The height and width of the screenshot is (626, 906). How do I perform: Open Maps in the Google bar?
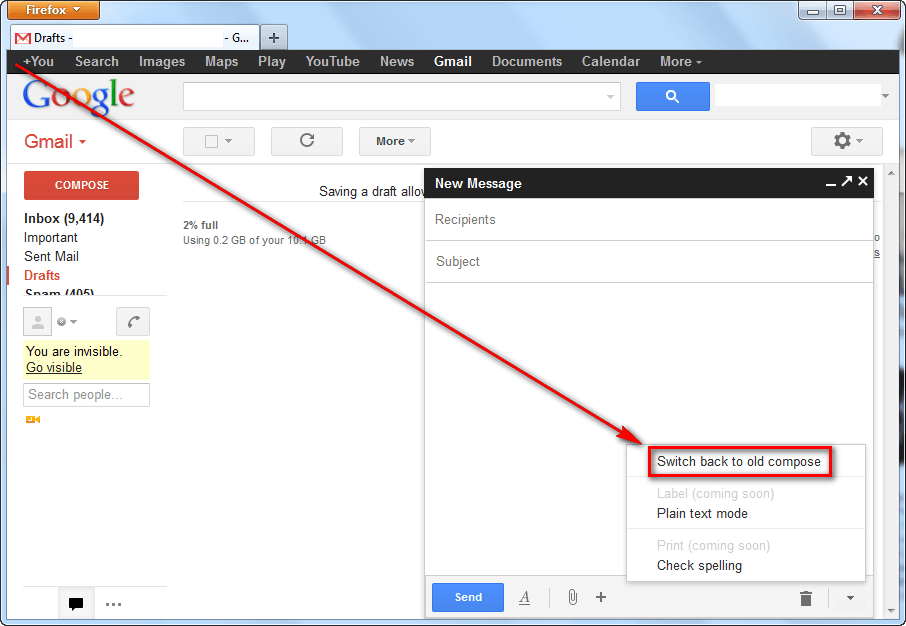tap(221, 61)
